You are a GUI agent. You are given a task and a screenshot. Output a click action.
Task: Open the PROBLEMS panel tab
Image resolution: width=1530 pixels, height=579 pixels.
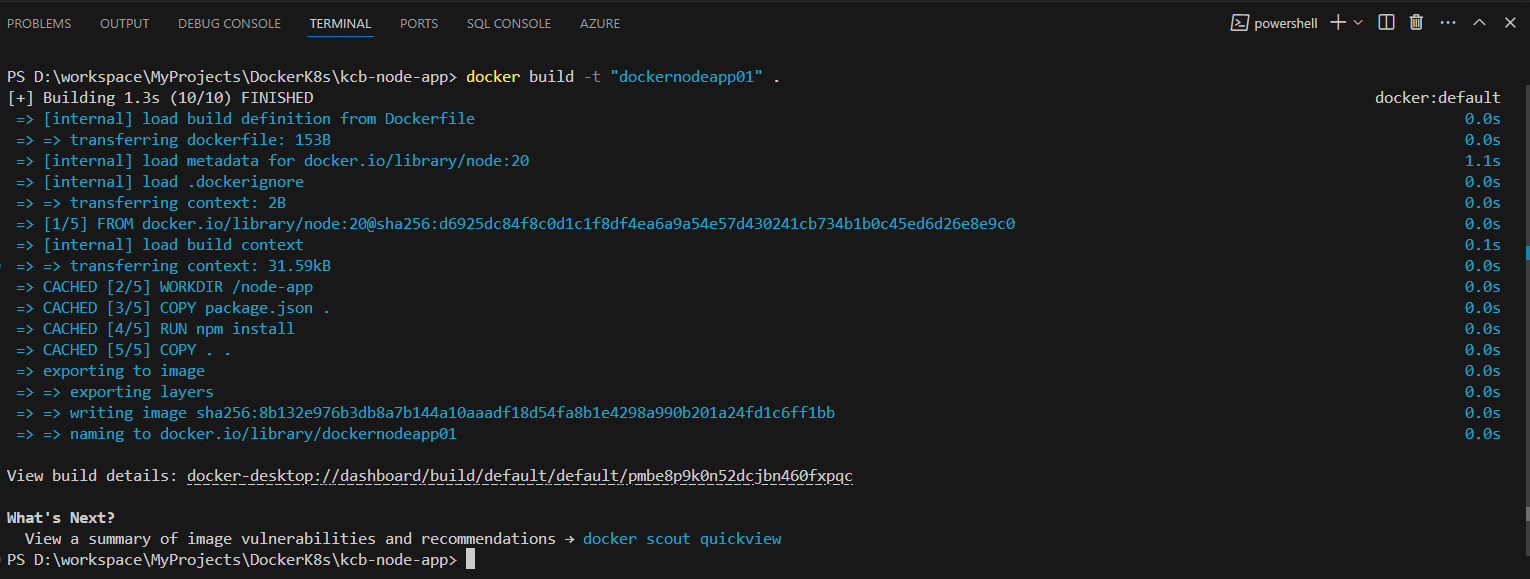click(x=39, y=23)
